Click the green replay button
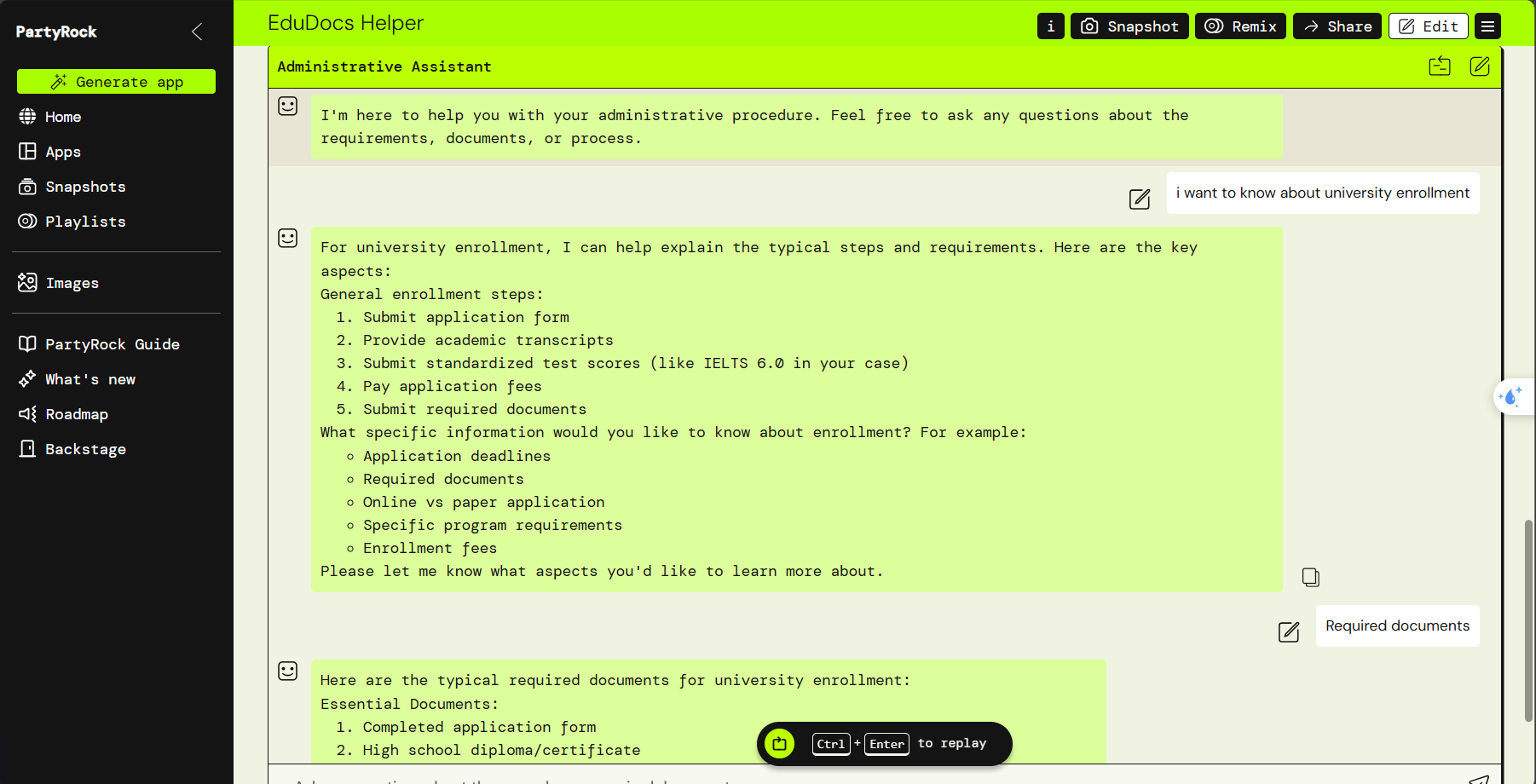The image size is (1536, 784). pos(779,744)
